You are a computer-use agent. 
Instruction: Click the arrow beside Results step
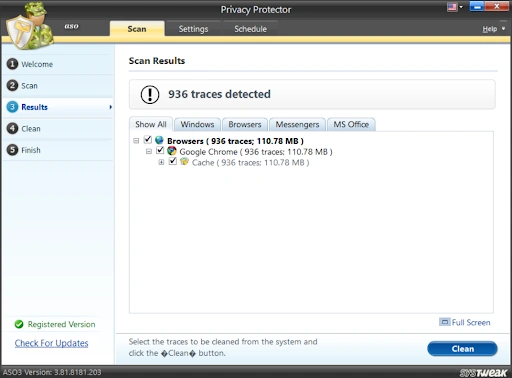110,107
